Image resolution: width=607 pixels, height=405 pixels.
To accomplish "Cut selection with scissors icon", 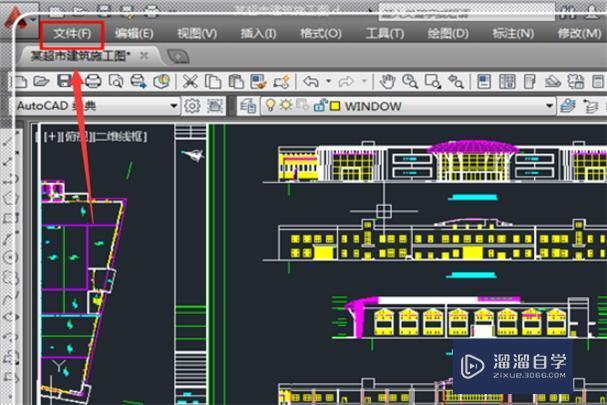I will pos(190,82).
